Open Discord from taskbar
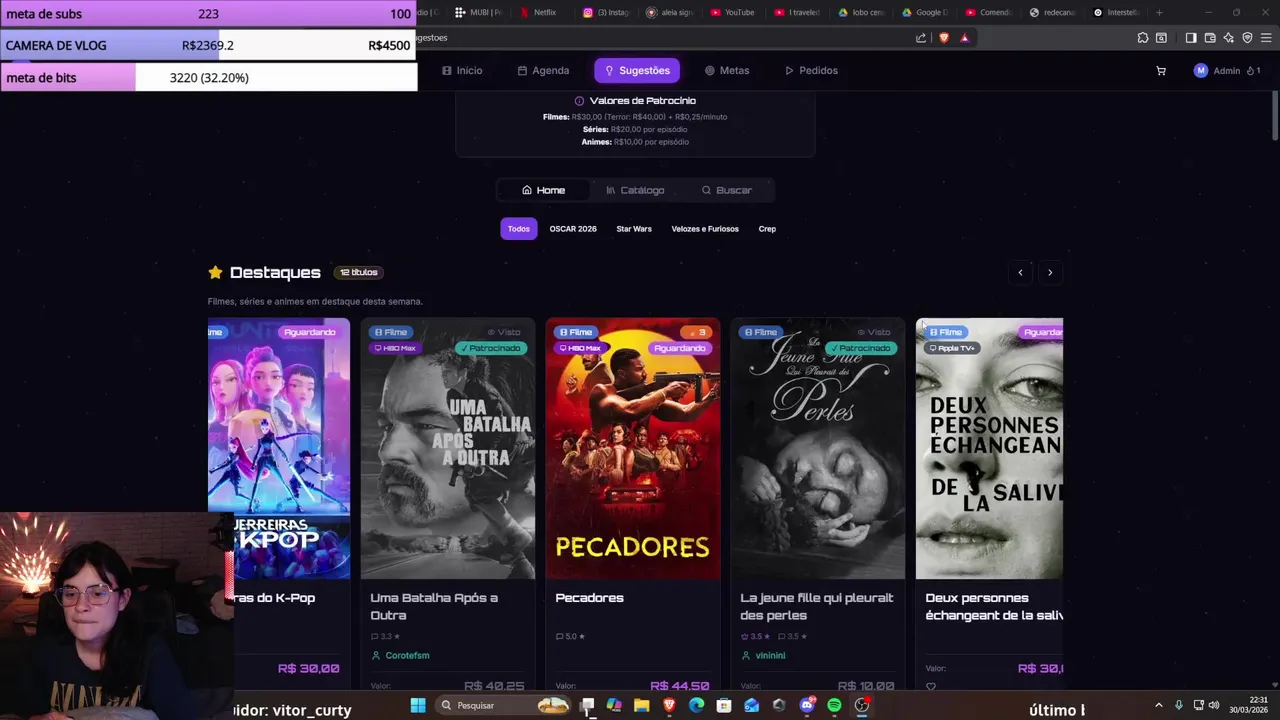 (x=807, y=705)
